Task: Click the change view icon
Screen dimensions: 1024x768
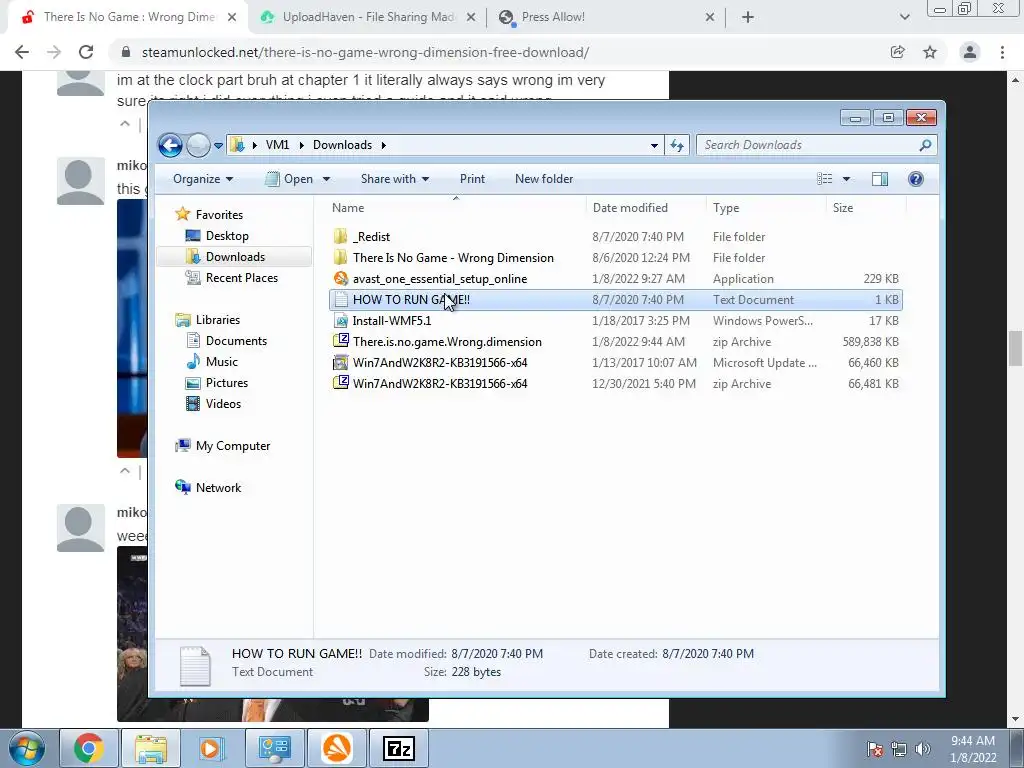Action: click(x=825, y=179)
